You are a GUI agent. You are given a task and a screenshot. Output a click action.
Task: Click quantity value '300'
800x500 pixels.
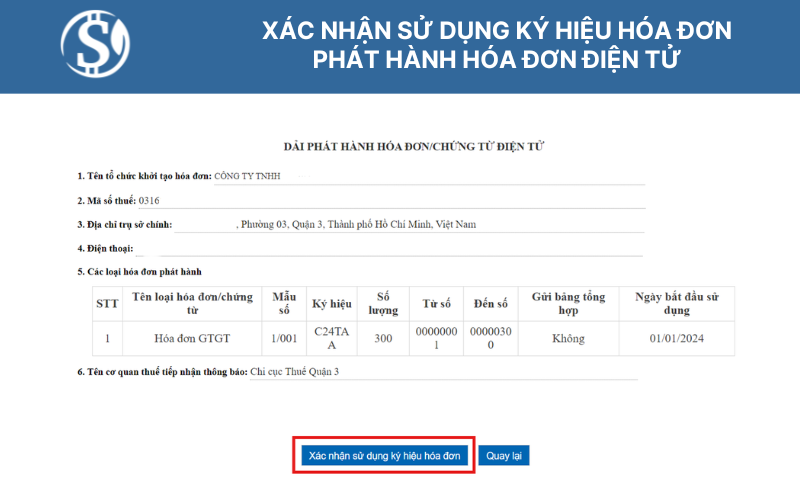coord(383,338)
